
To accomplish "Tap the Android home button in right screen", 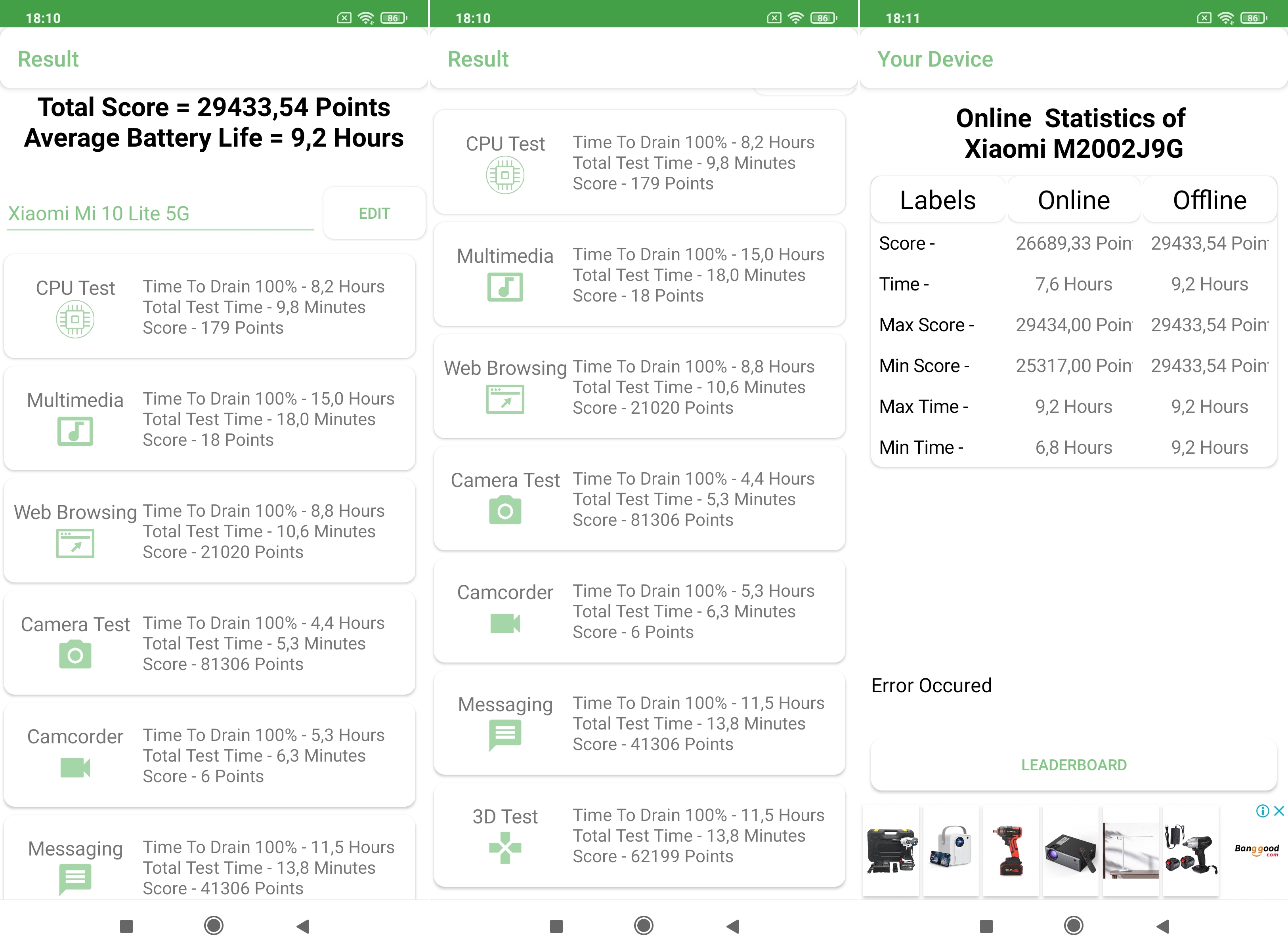I will click(x=1073, y=926).
